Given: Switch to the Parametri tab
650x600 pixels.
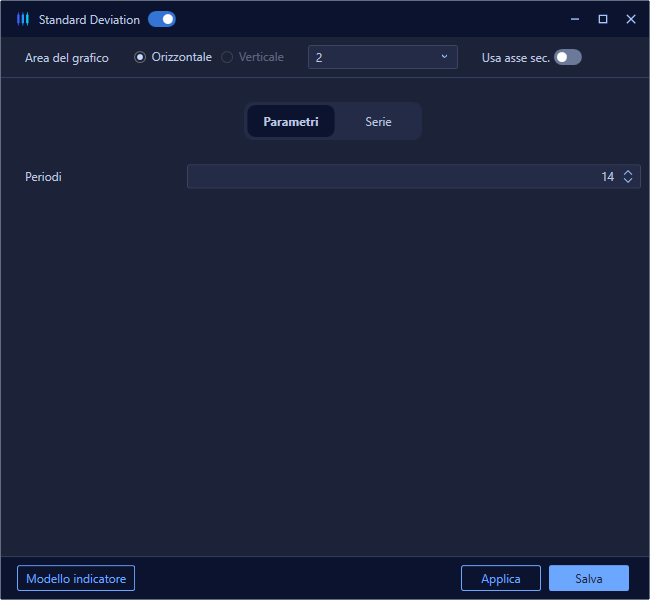Looking at the screenshot, I should [x=291, y=121].
